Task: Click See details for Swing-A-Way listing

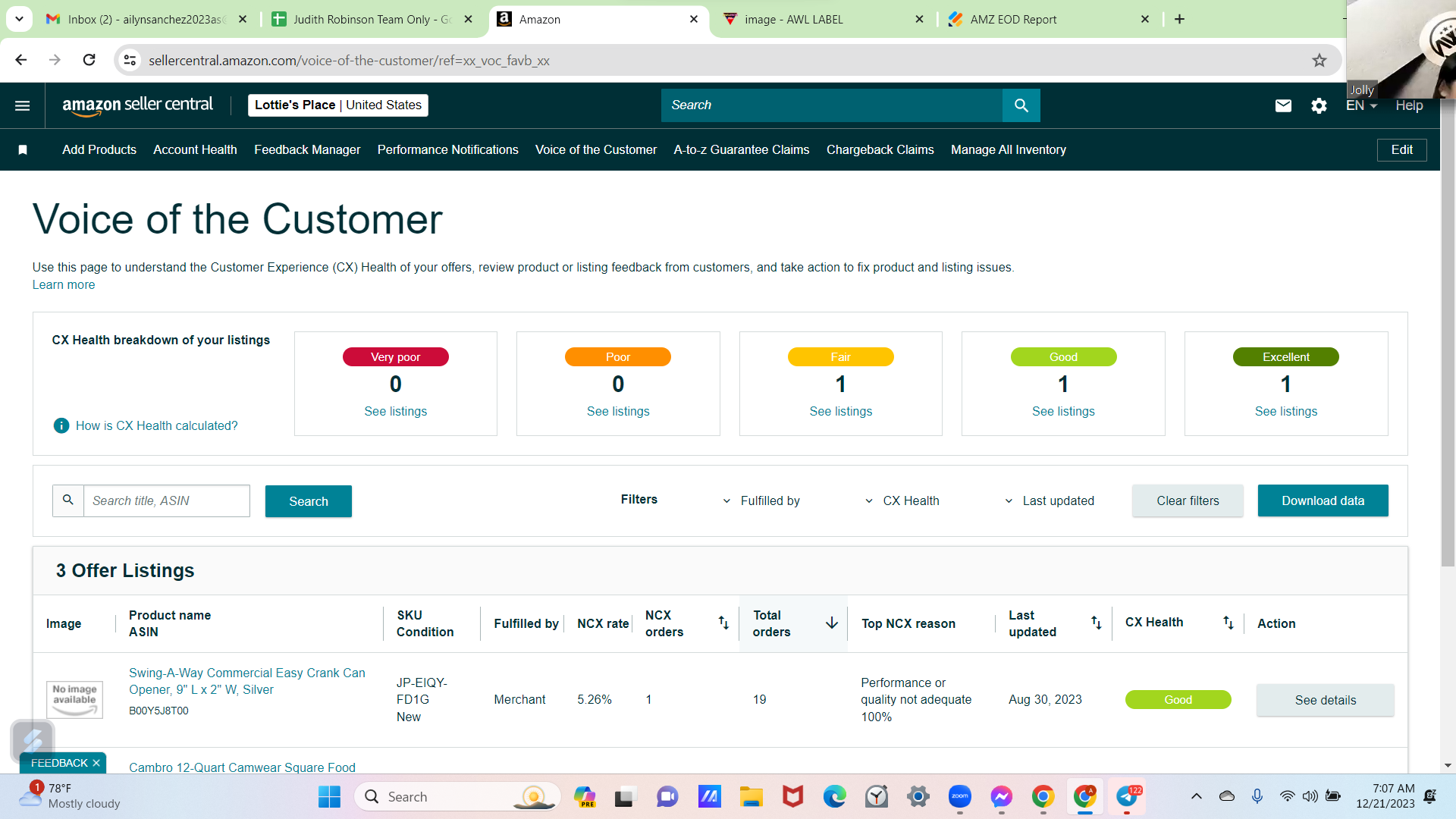Action: point(1326,700)
